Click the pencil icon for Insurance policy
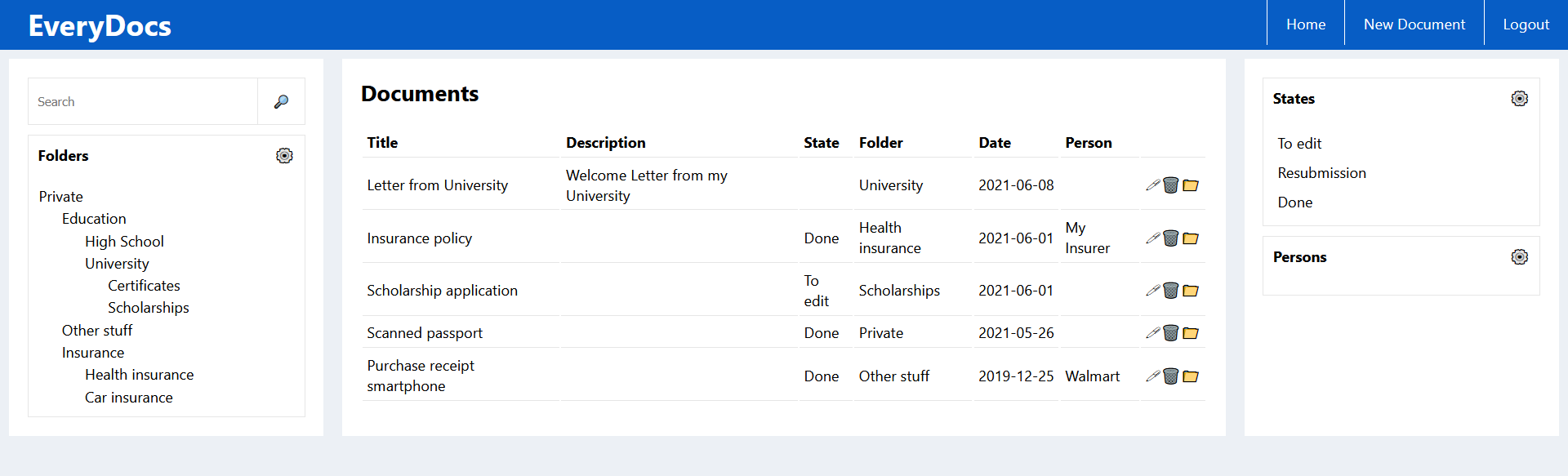This screenshot has width=1568, height=476. point(1152,238)
